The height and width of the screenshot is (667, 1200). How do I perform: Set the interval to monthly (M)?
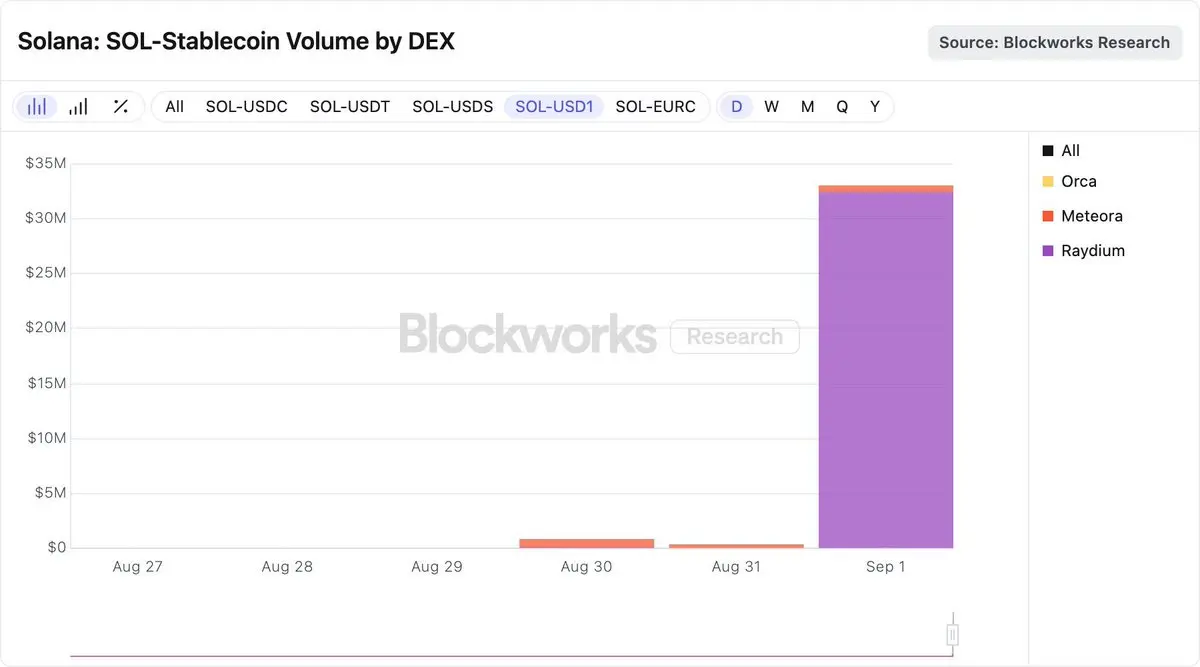[x=807, y=106]
